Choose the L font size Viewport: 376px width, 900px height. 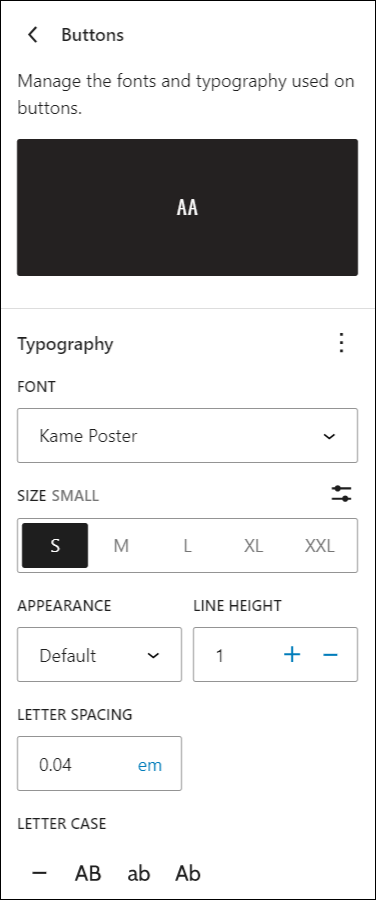[x=187, y=545]
